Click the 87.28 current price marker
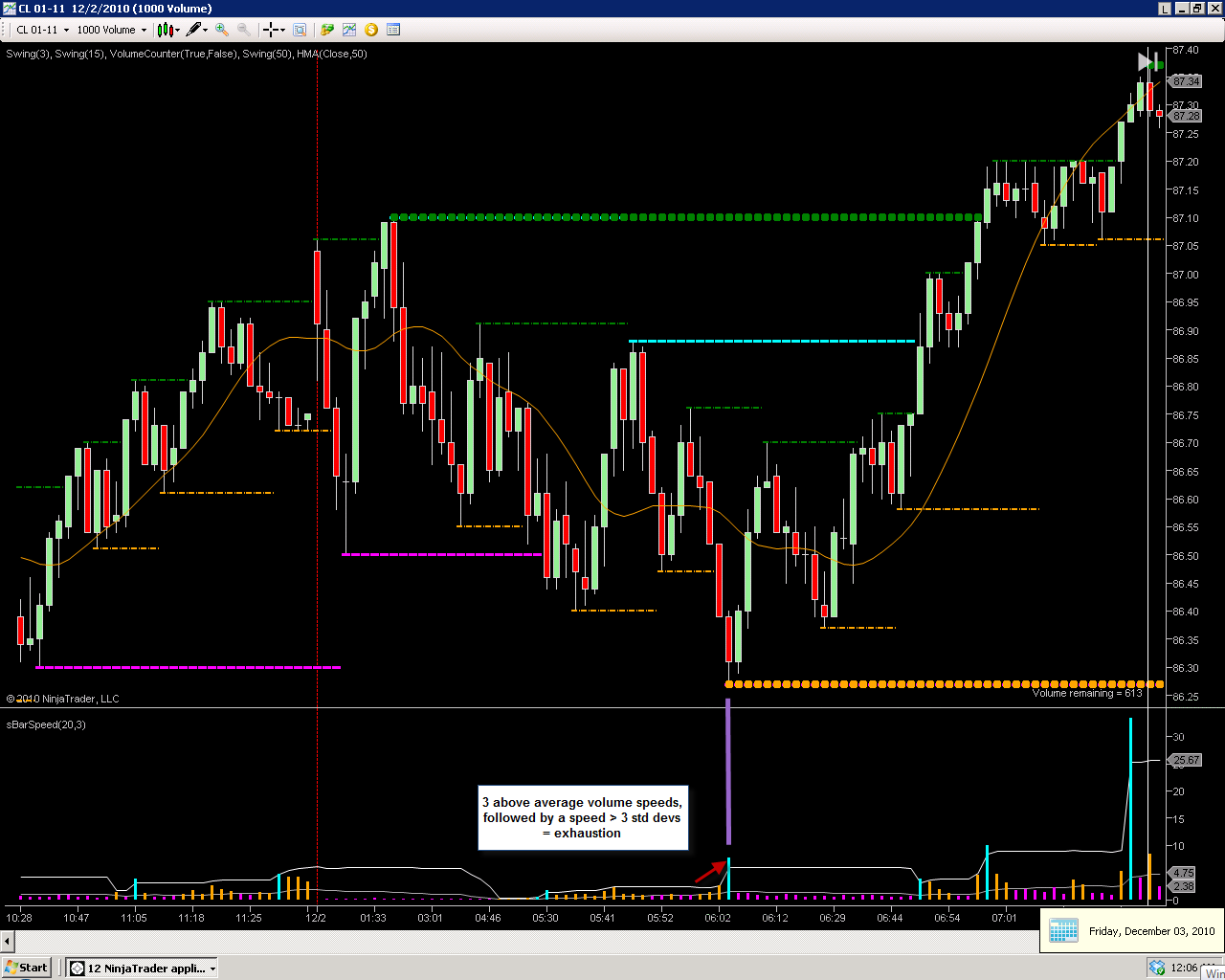This screenshot has height=980, width=1225. 1186,116
